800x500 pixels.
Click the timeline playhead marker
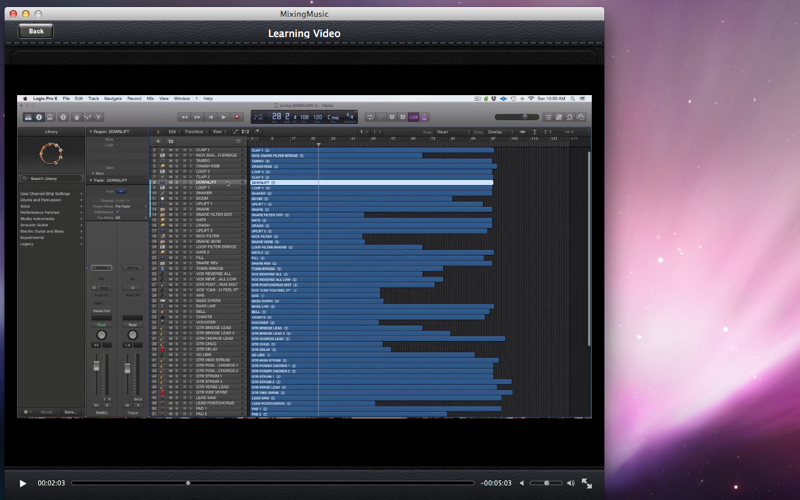coord(318,145)
